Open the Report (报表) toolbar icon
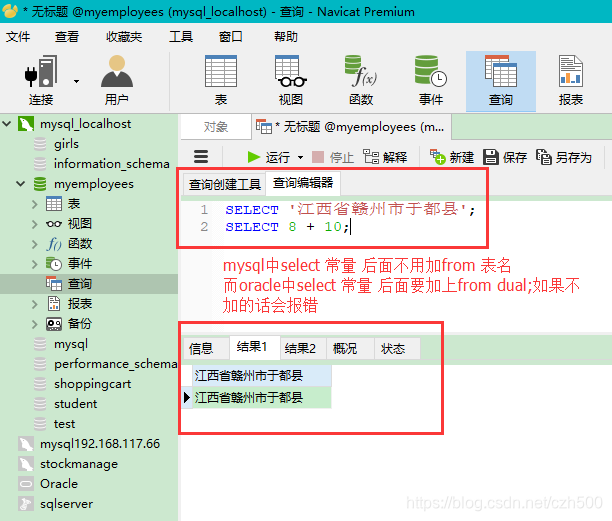Screen dimensions: 612x521 point(571,80)
